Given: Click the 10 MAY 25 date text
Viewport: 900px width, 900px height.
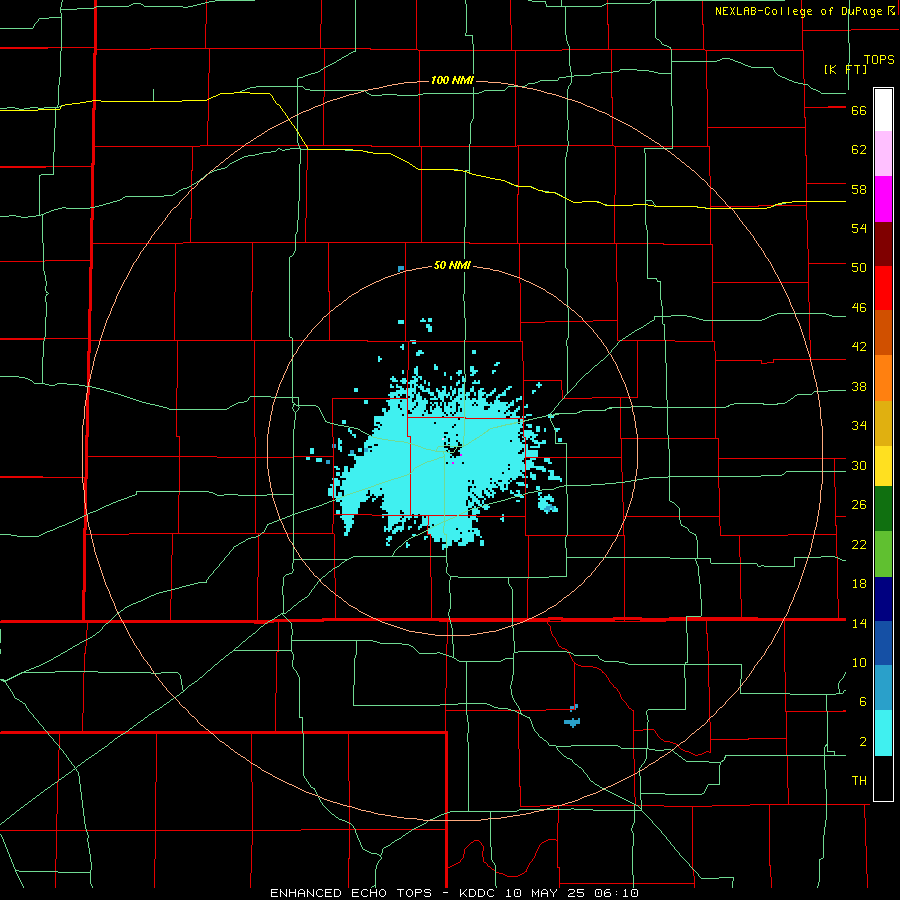Looking at the screenshot, I should 544,893.
